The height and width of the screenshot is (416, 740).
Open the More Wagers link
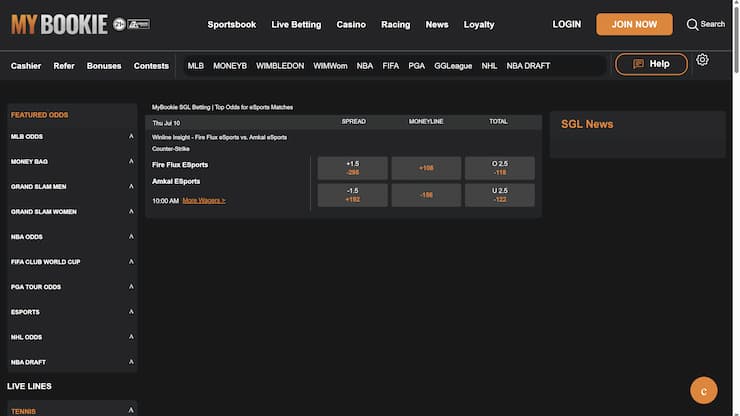pyautogui.click(x=204, y=201)
